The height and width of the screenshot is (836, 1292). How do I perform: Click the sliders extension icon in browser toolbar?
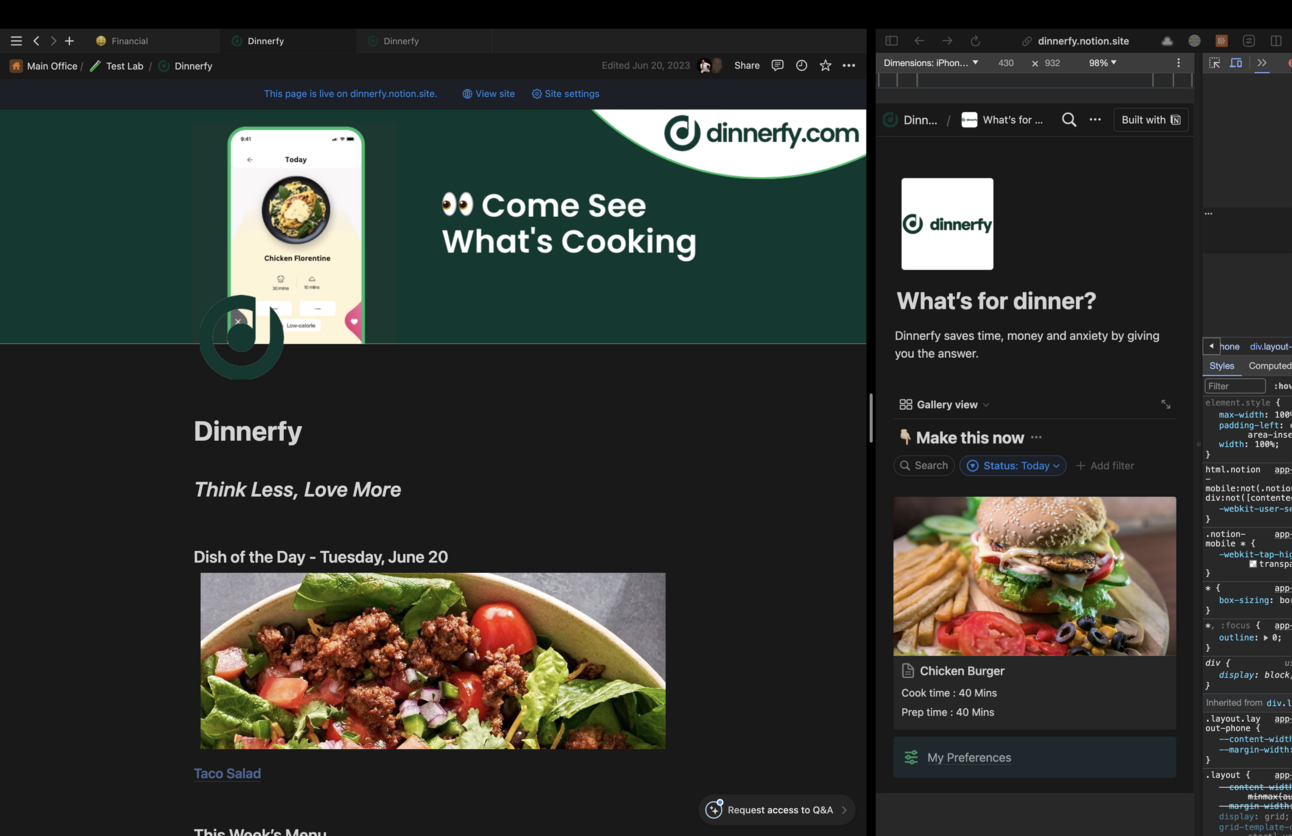[1249, 41]
